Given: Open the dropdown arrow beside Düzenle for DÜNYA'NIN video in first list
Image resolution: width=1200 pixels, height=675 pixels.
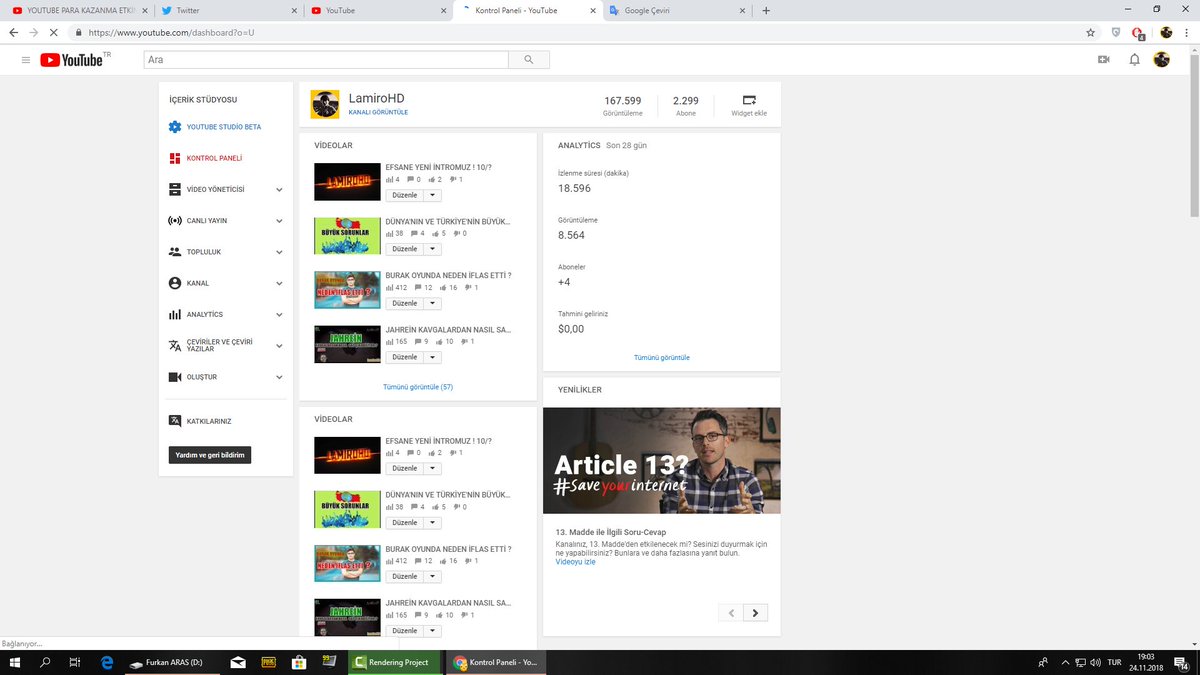Looking at the screenshot, I should tap(432, 249).
